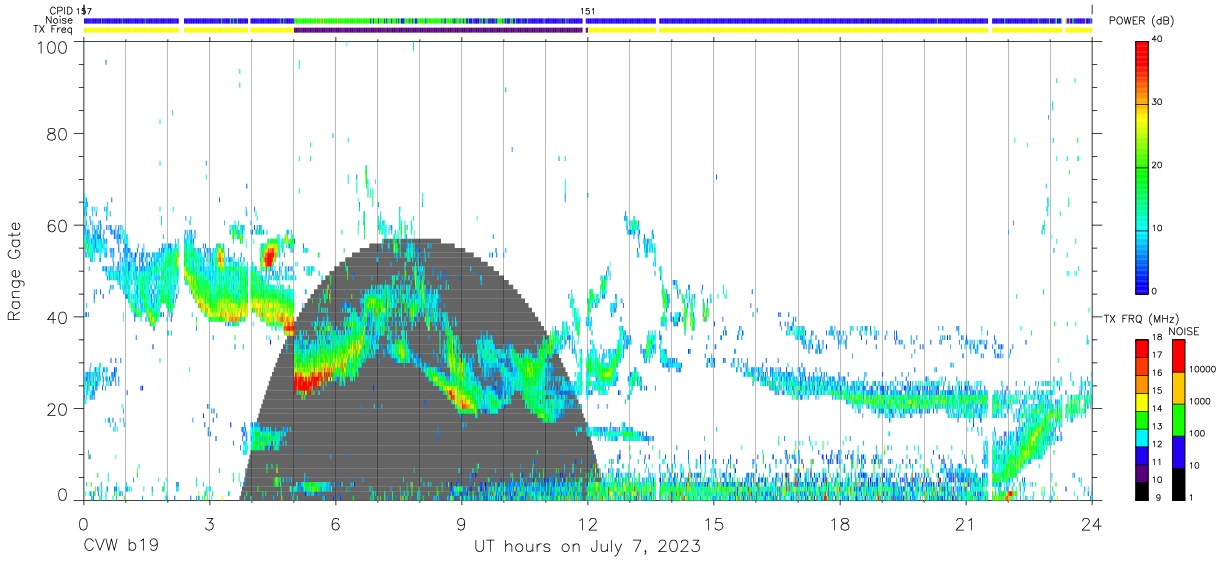Click the Range Gate tick label '80'
This screenshot has height=567, width=1228.
pos(59,133)
